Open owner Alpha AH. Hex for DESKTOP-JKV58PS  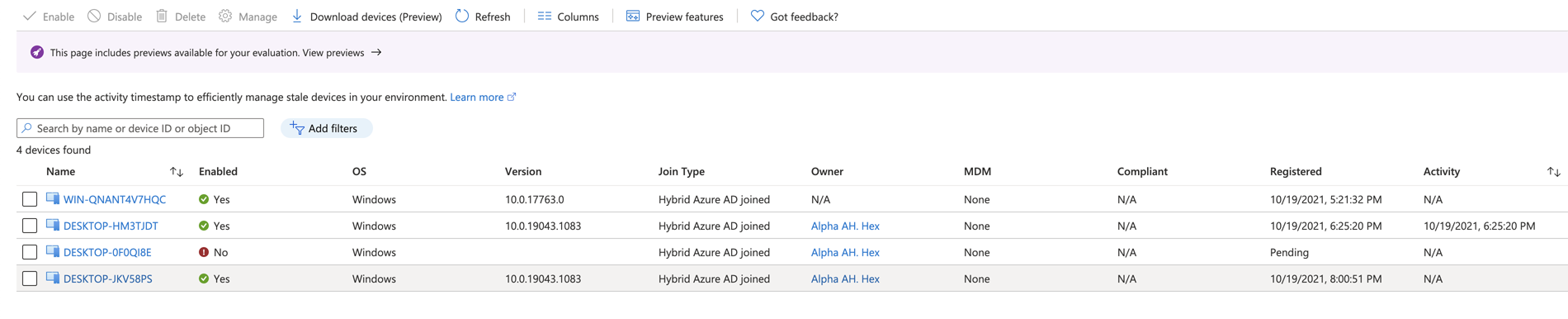tap(845, 279)
